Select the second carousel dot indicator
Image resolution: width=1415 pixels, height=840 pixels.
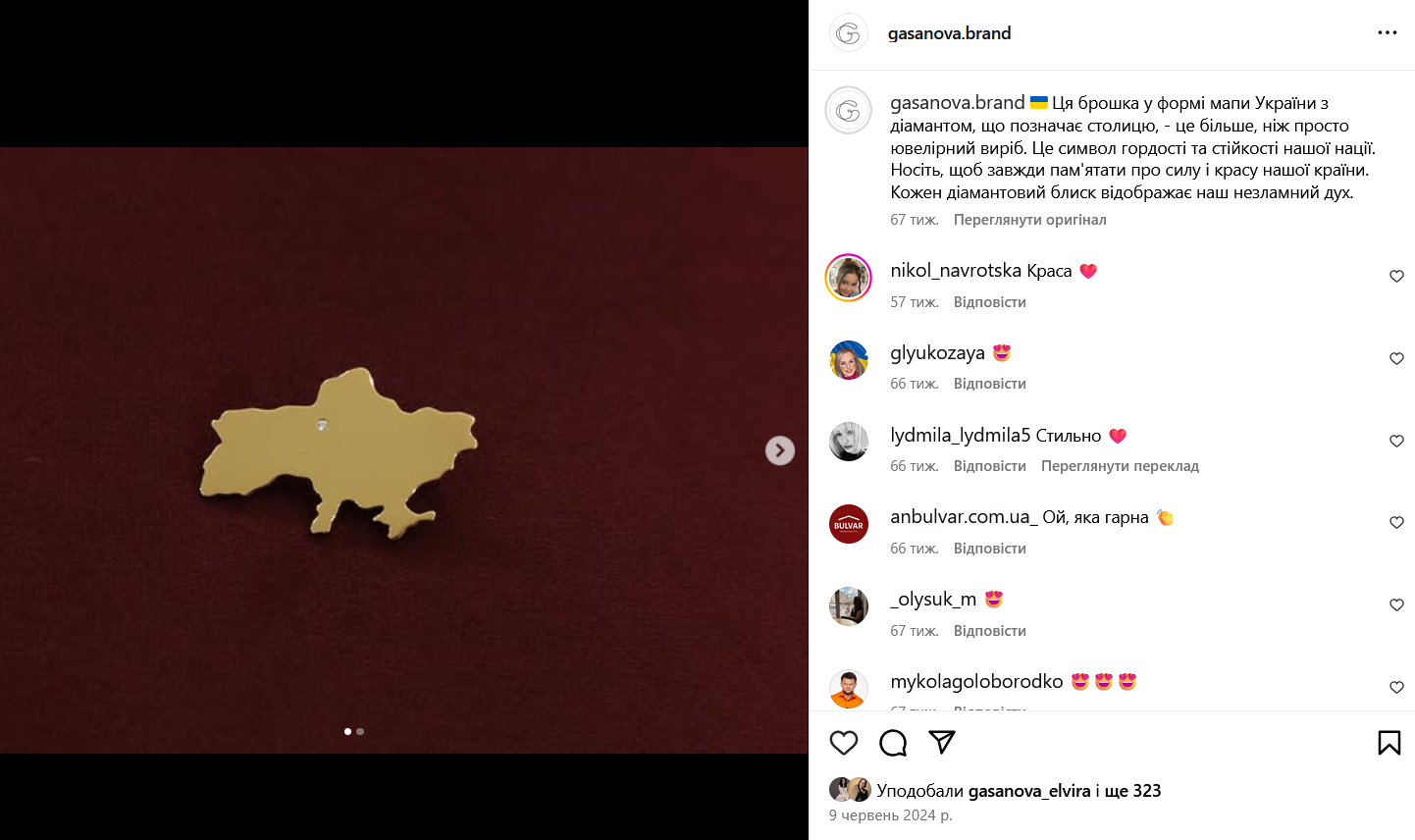[360, 731]
